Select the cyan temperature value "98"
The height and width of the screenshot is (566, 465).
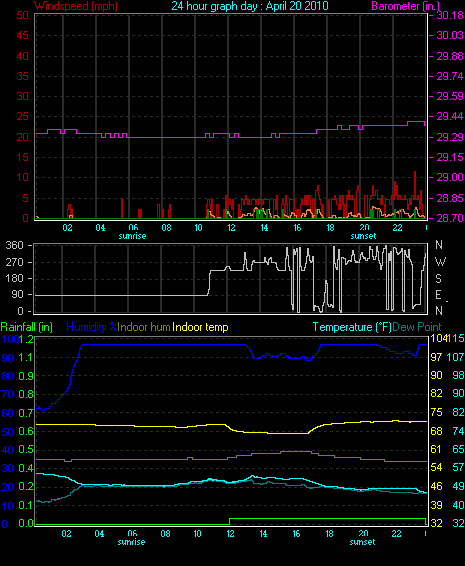(458, 375)
